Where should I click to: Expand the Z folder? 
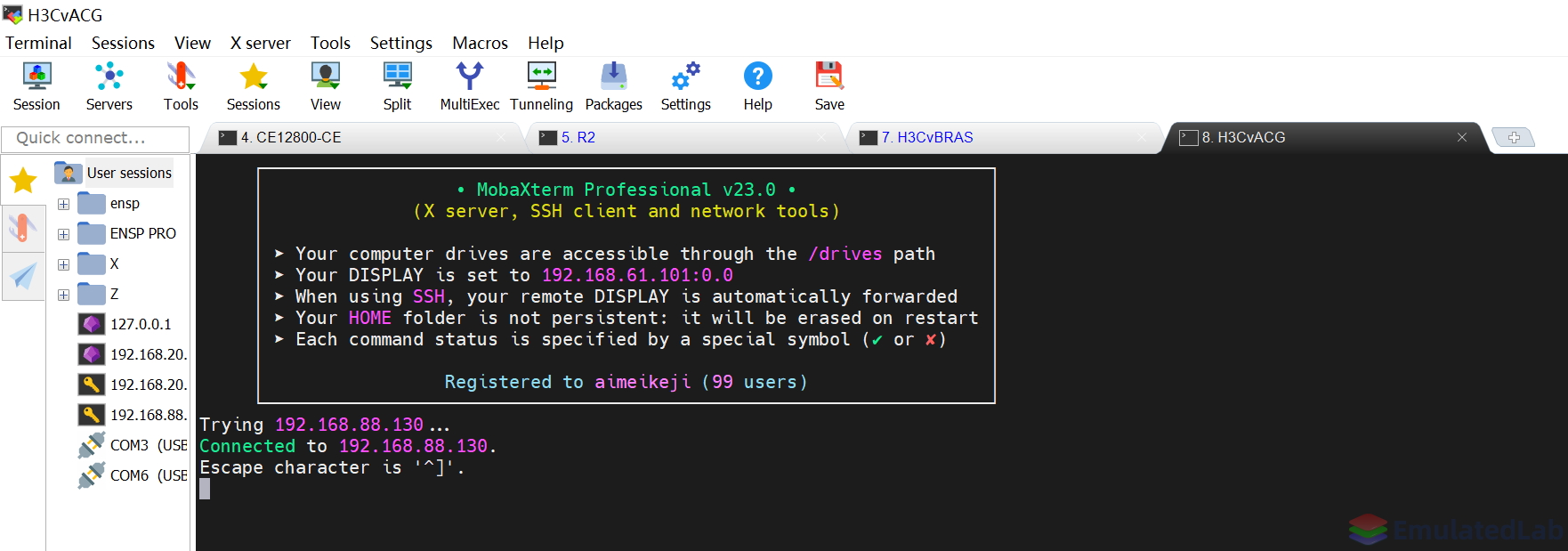tap(63, 295)
